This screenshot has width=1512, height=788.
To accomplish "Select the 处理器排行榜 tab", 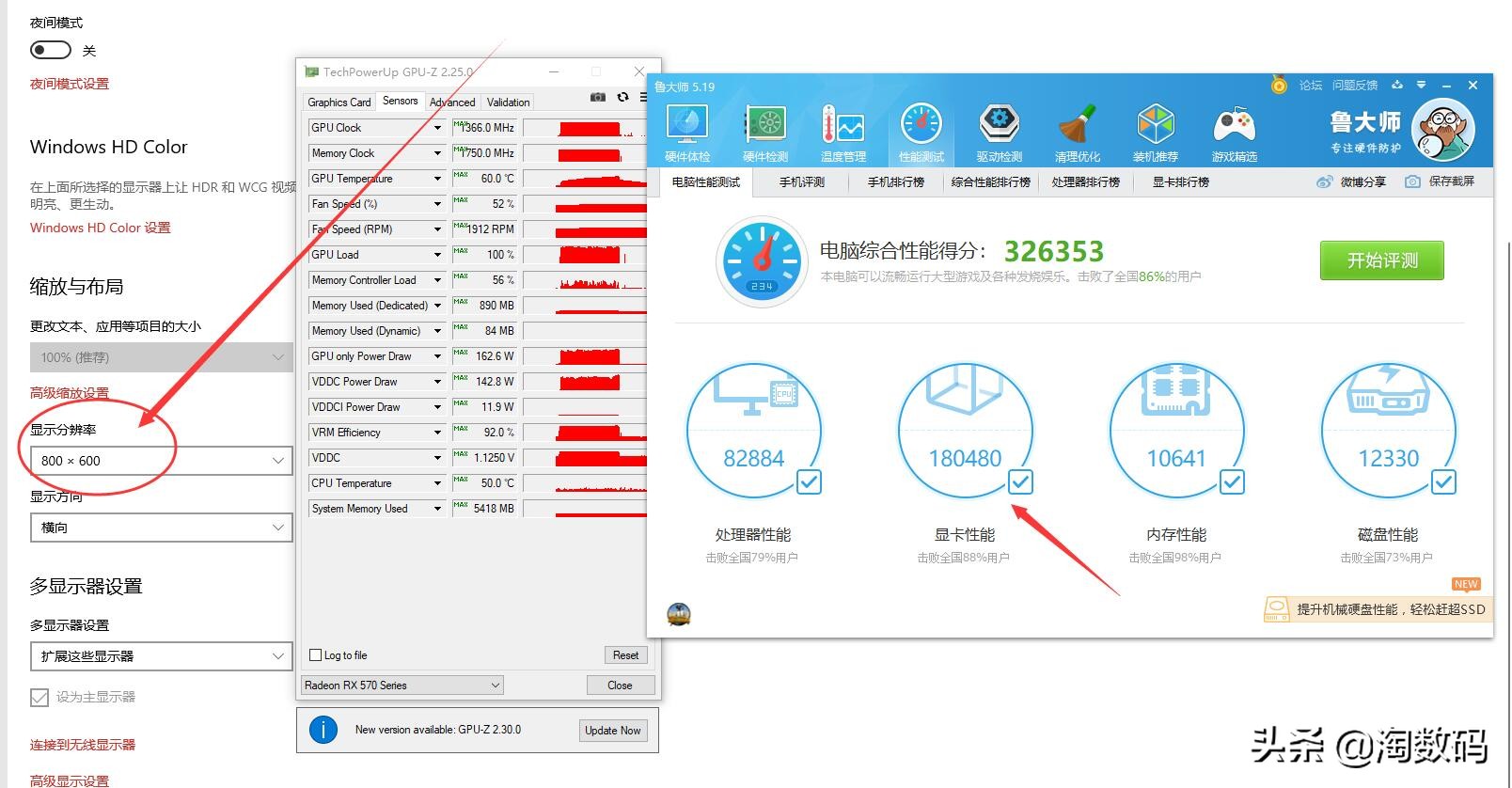I will (1086, 181).
